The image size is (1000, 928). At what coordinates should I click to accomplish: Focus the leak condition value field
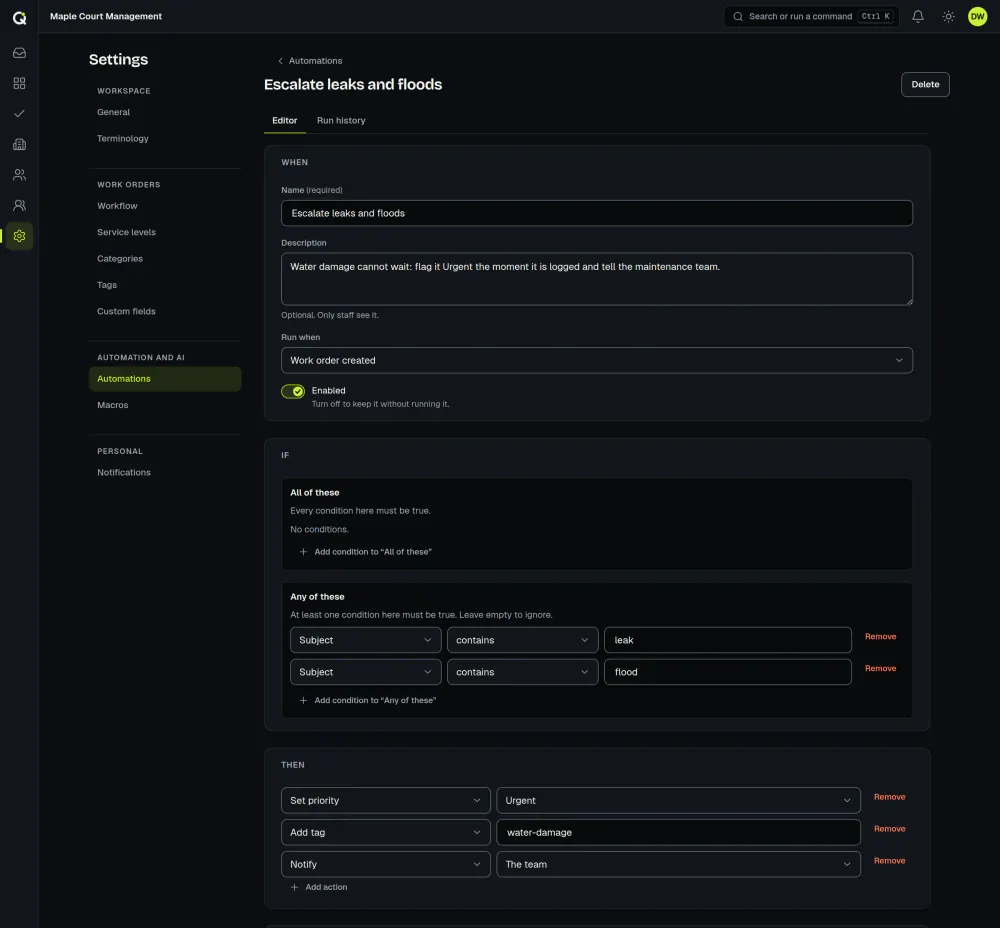(728, 640)
